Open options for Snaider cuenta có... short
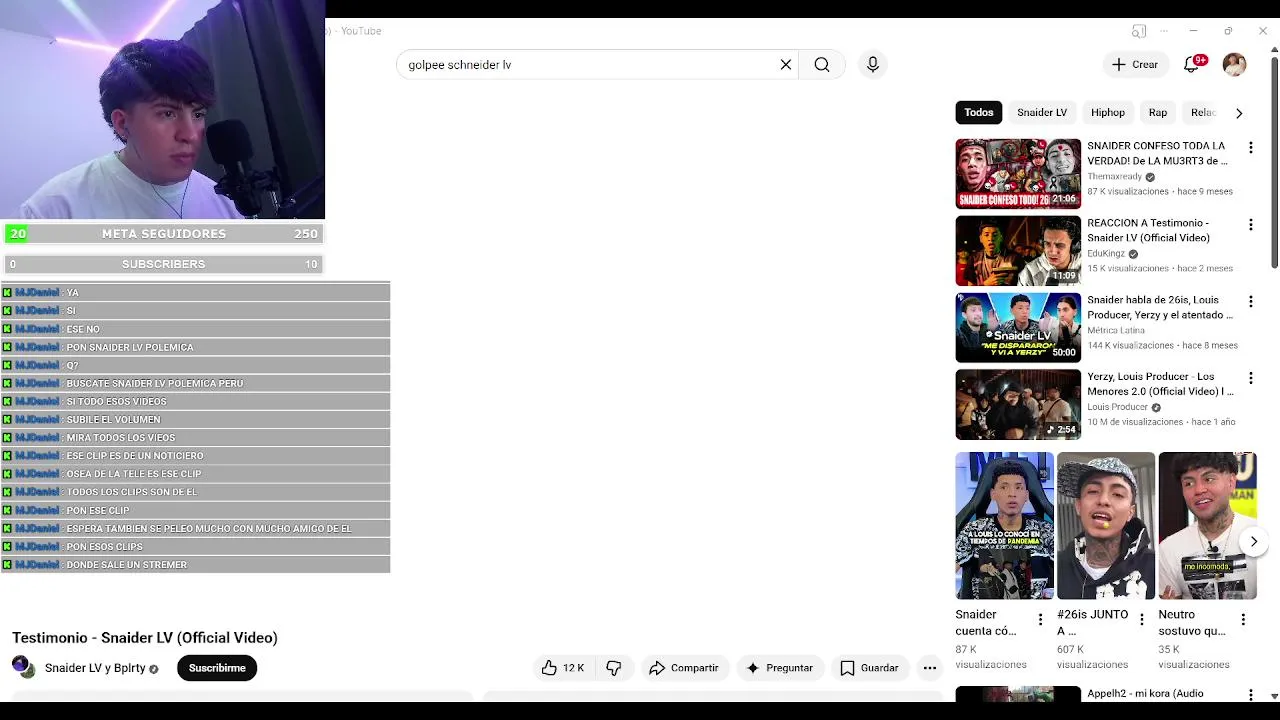The width and height of the screenshot is (1280, 720). click(x=1040, y=620)
